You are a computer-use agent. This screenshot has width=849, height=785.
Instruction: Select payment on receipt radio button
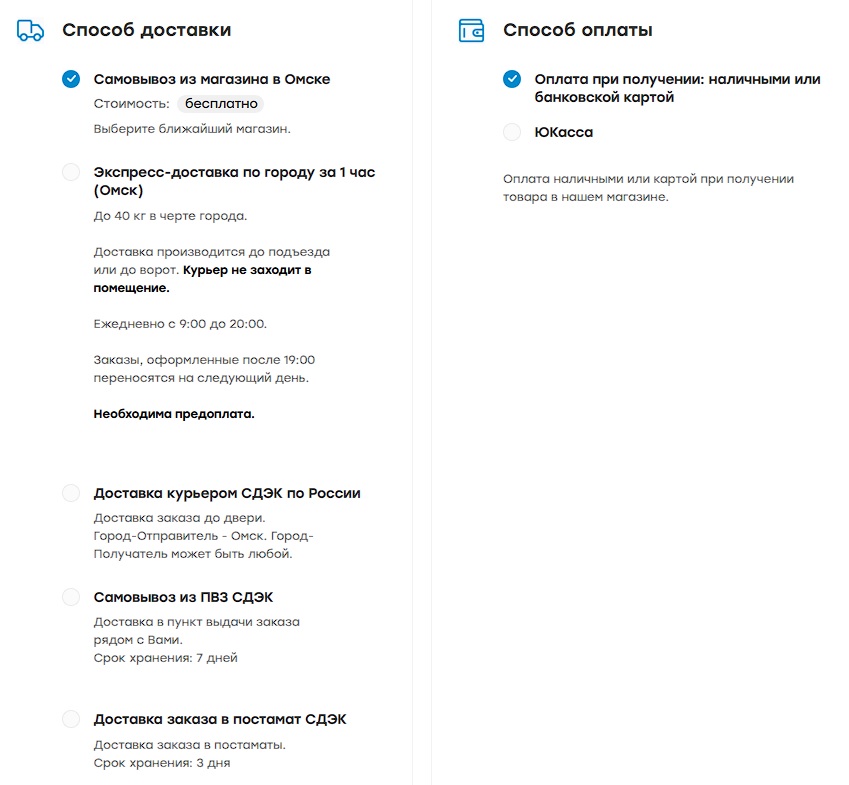pyautogui.click(x=512, y=79)
